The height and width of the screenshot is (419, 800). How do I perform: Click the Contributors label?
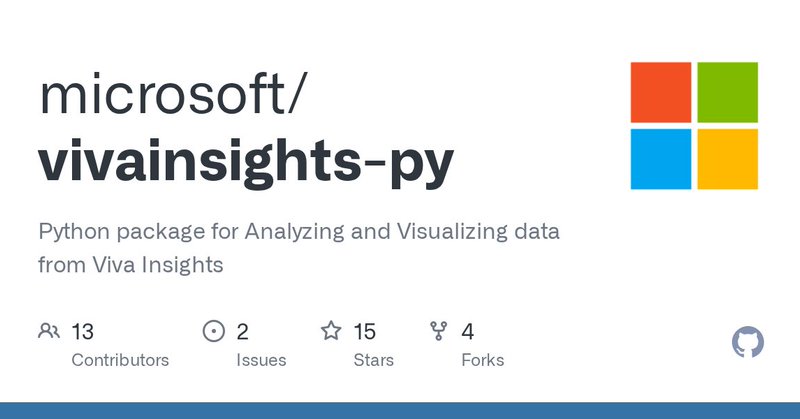120,360
